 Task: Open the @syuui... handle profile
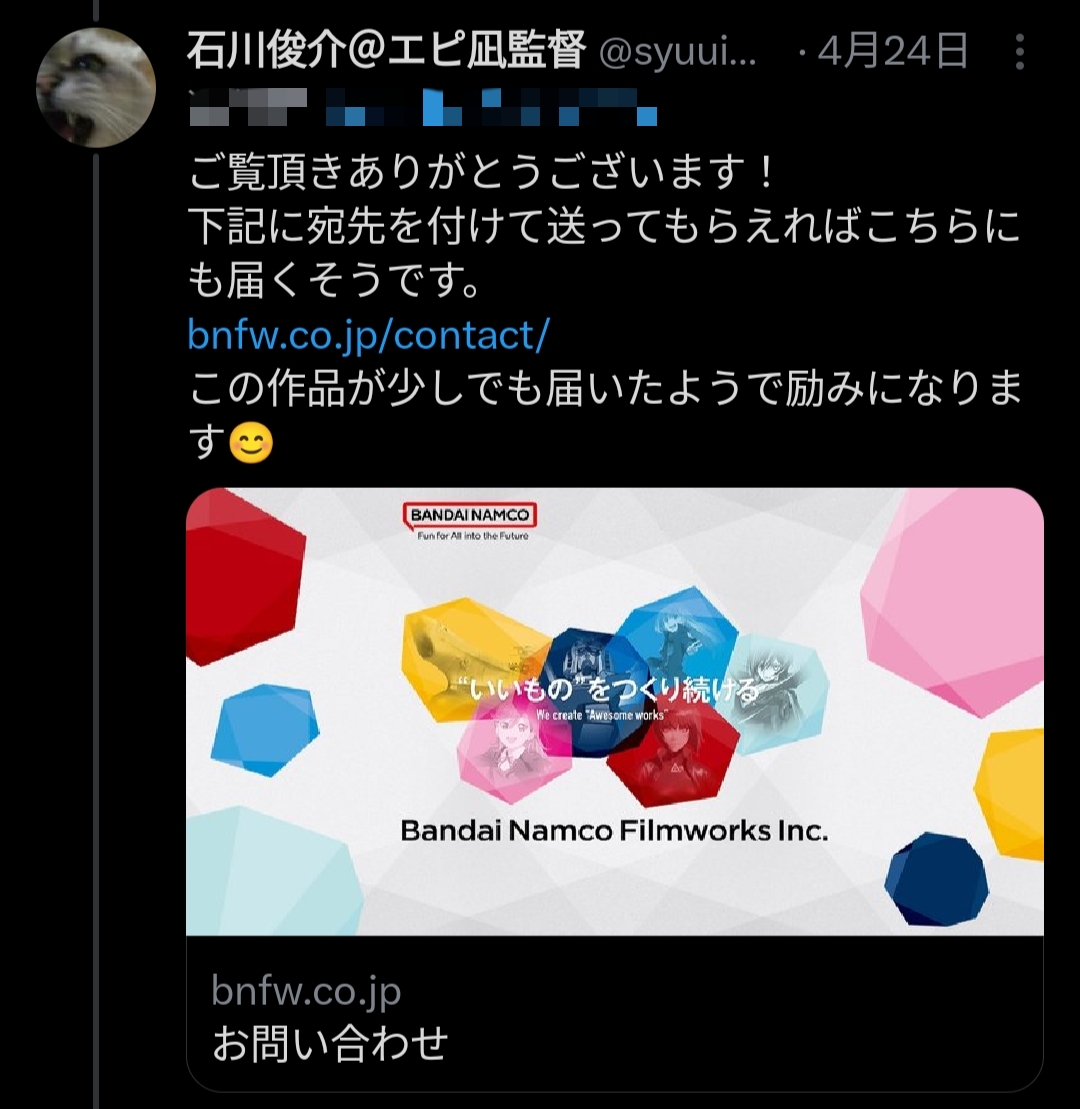pyautogui.click(x=678, y=52)
